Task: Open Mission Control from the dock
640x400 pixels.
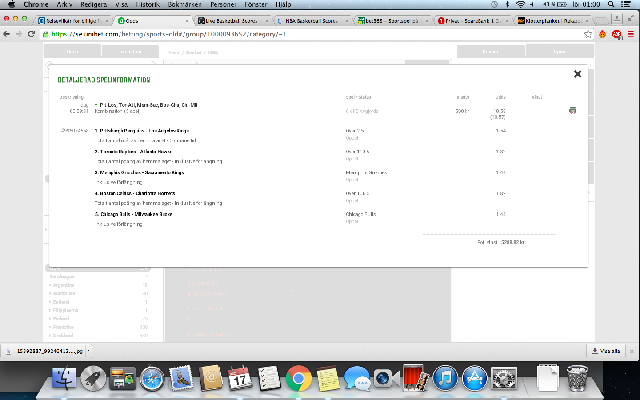Action: [122, 378]
